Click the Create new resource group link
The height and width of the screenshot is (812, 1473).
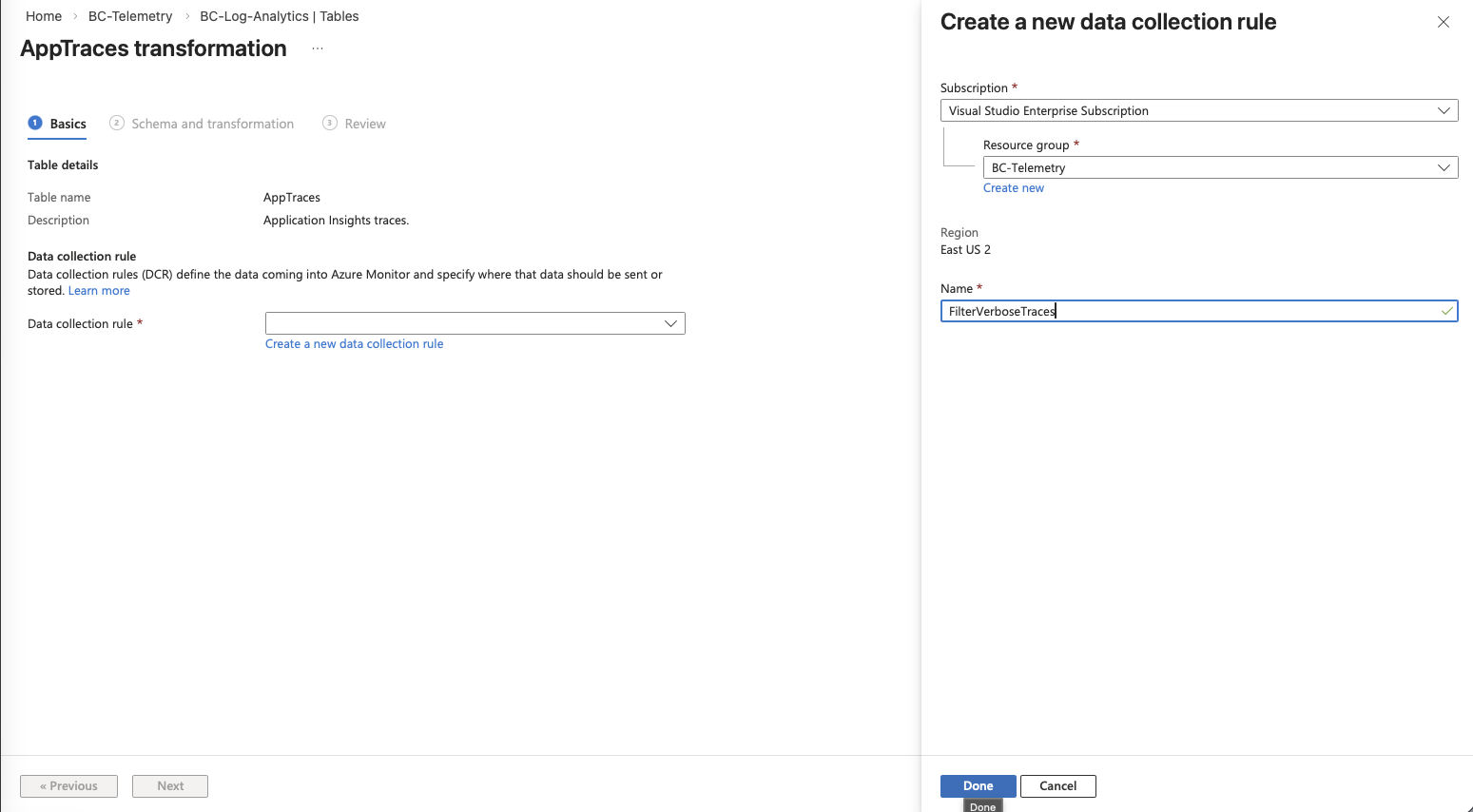(1013, 188)
